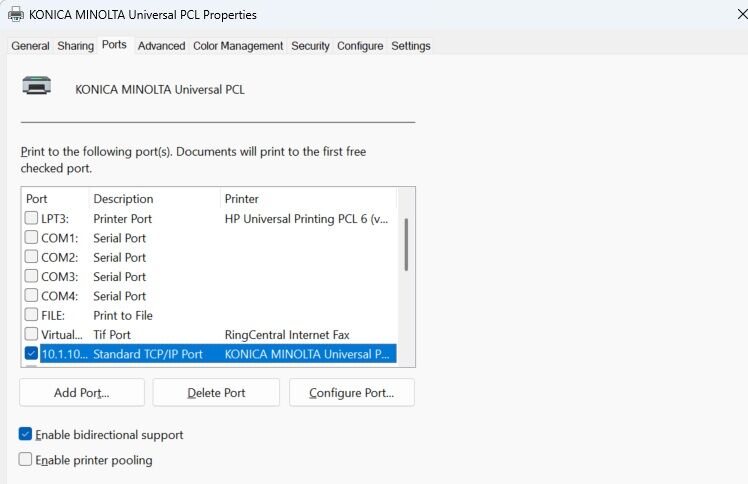This screenshot has width=748, height=484.
Task: Tick the COM4 serial port checkbox
Action: tap(32, 296)
